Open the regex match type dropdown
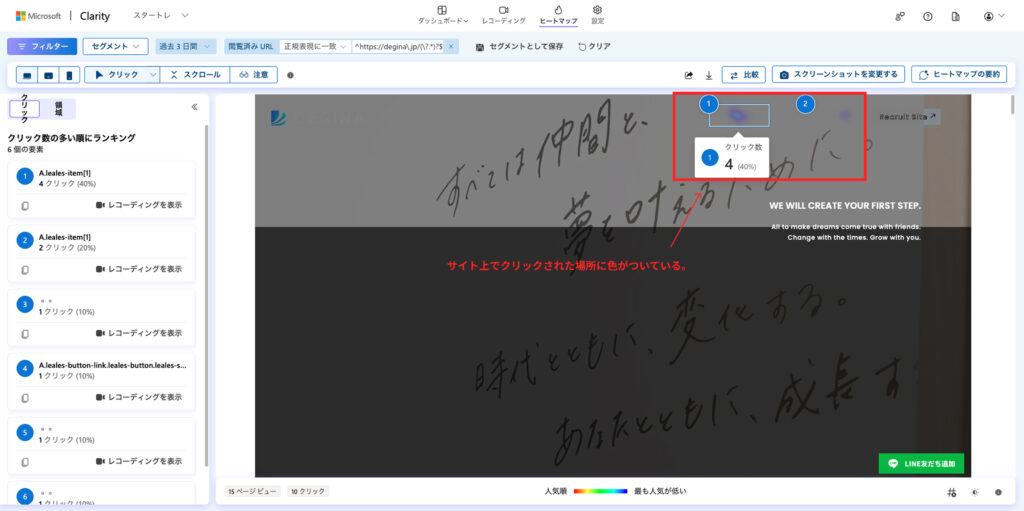Screen dimensions: 1024x511 (315, 46)
